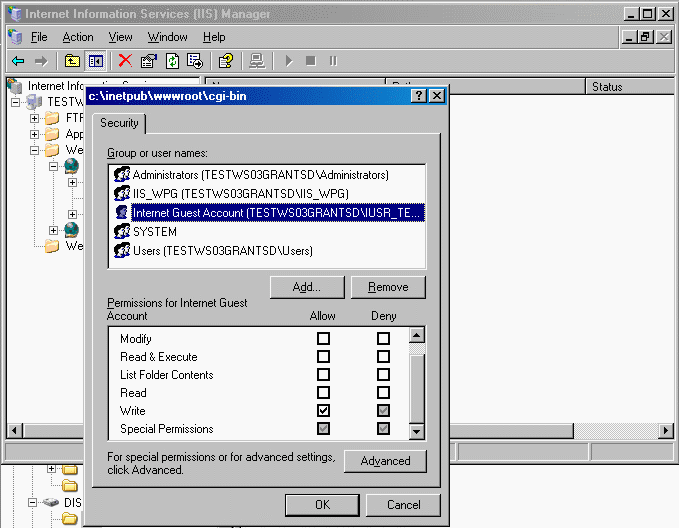
Task: Select the TESTW server computer icon in tree
Action: click(x=34, y=102)
